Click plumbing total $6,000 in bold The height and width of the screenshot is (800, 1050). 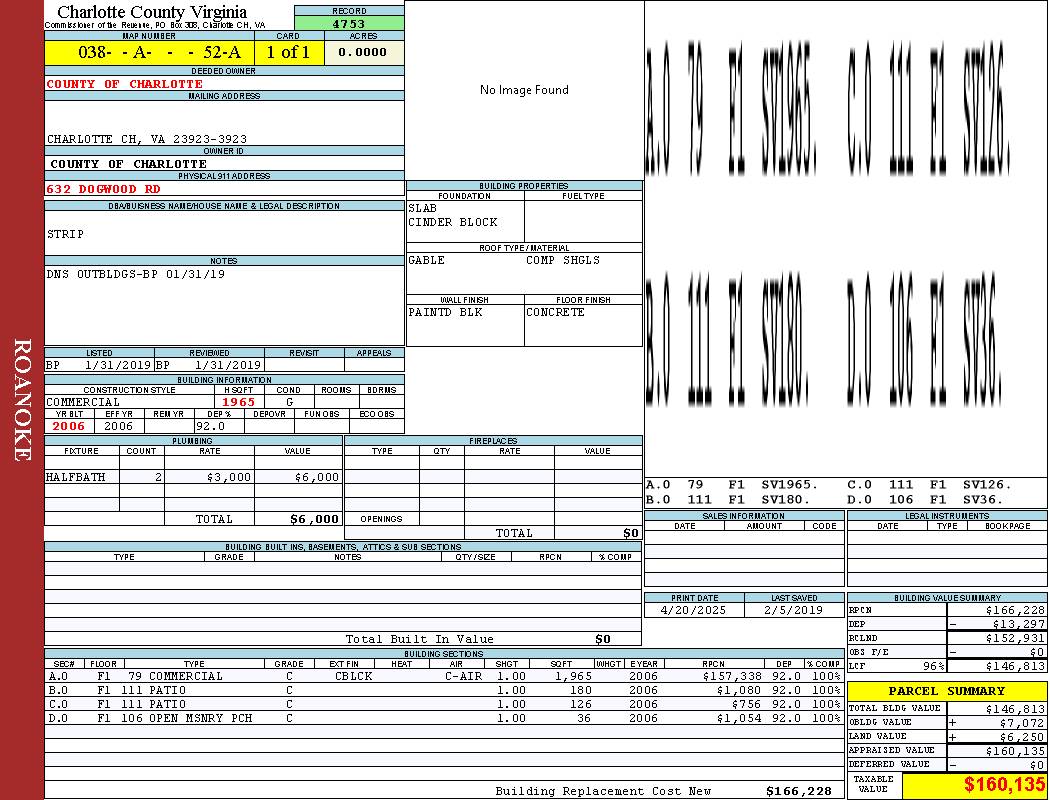[x=314, y=519]
